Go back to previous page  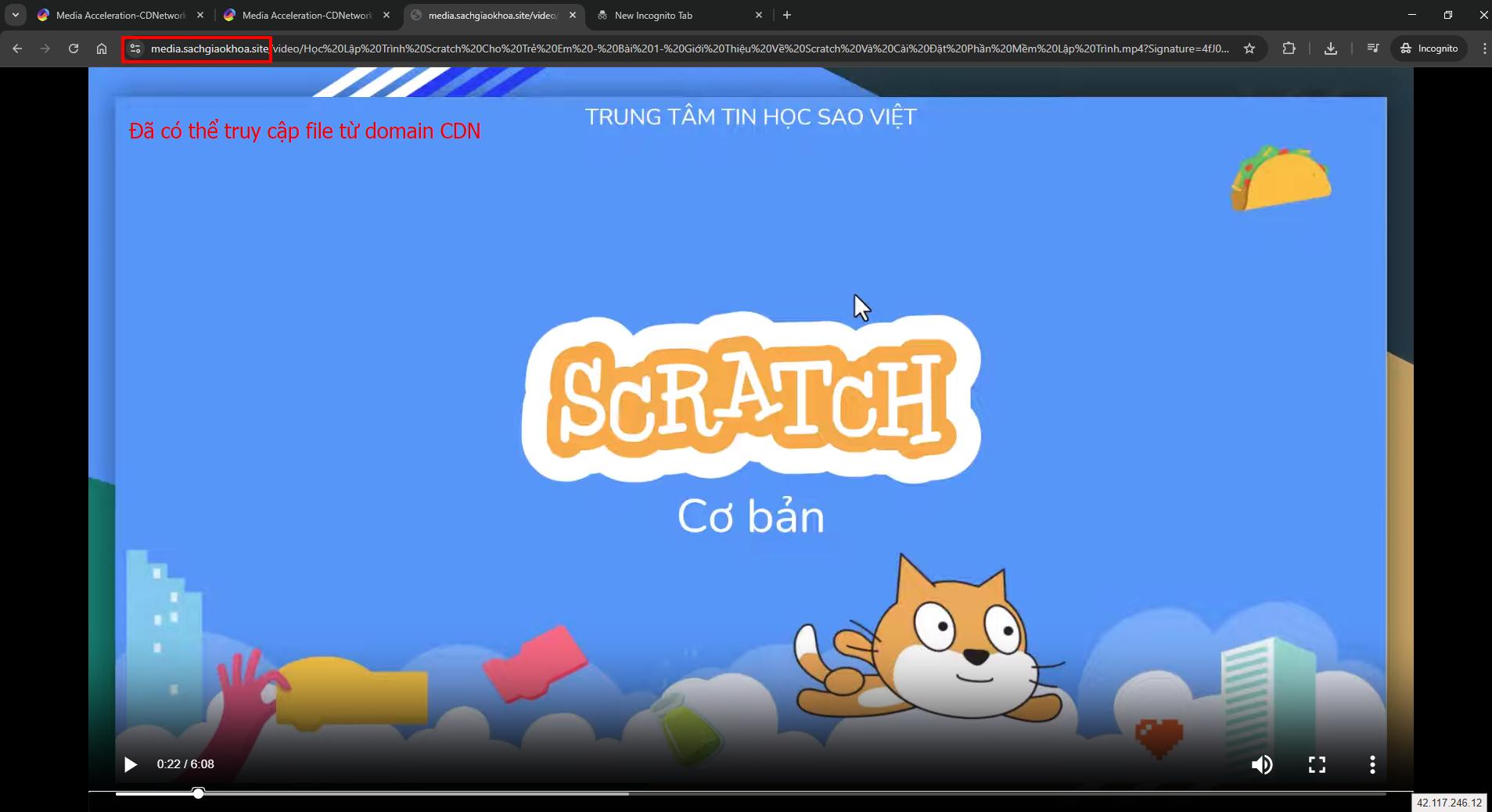point(17,49)
